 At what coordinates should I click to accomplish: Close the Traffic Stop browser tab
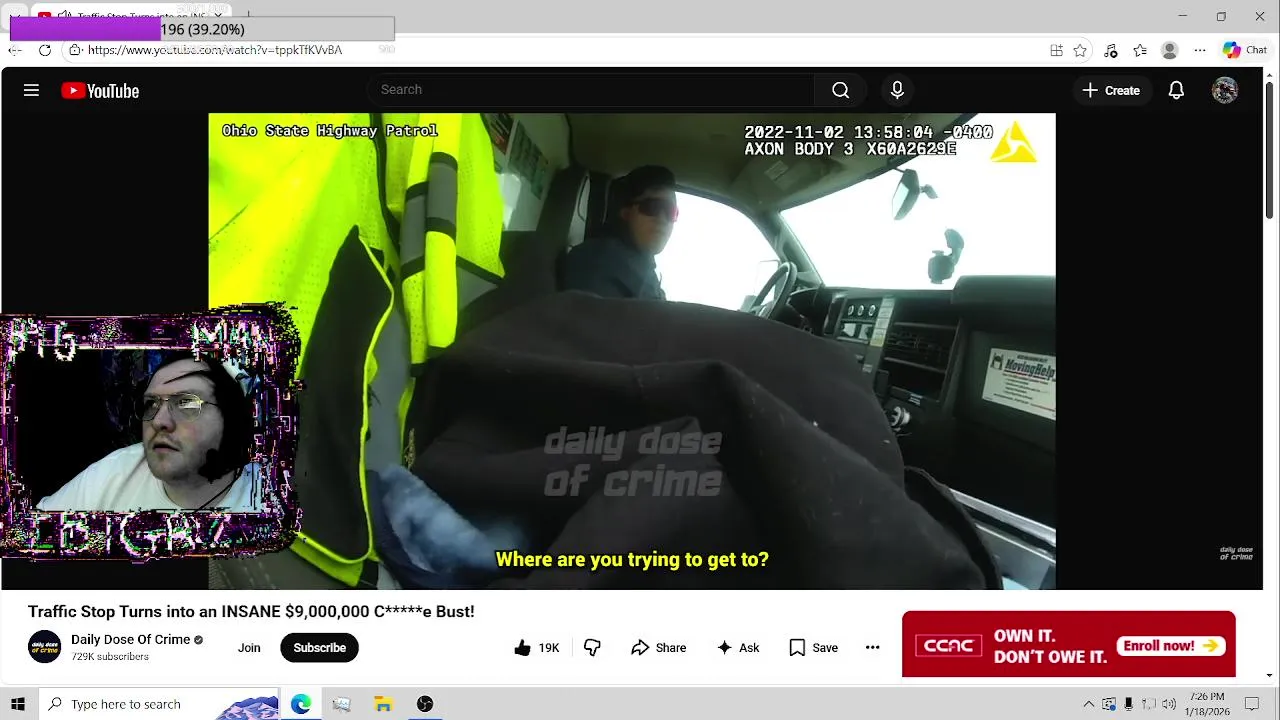(x=218, y=16)
